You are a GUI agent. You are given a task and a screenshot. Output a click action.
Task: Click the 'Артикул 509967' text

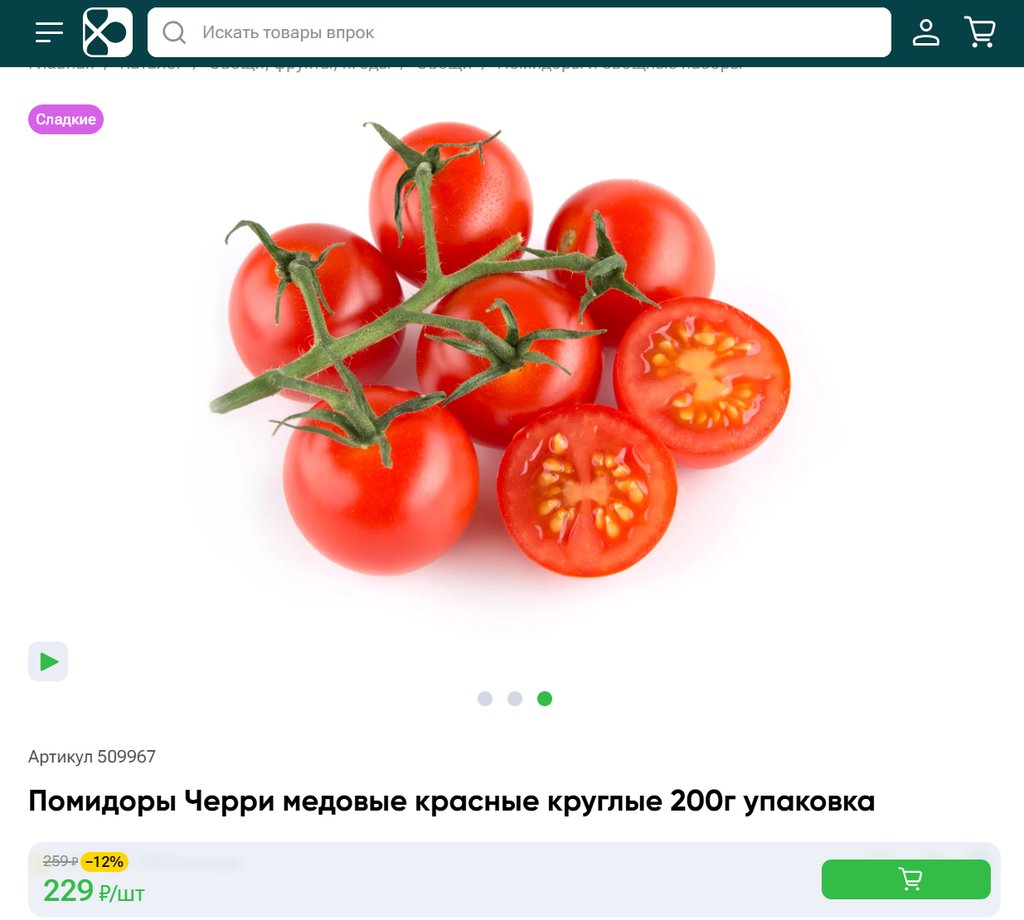(92, 757)
